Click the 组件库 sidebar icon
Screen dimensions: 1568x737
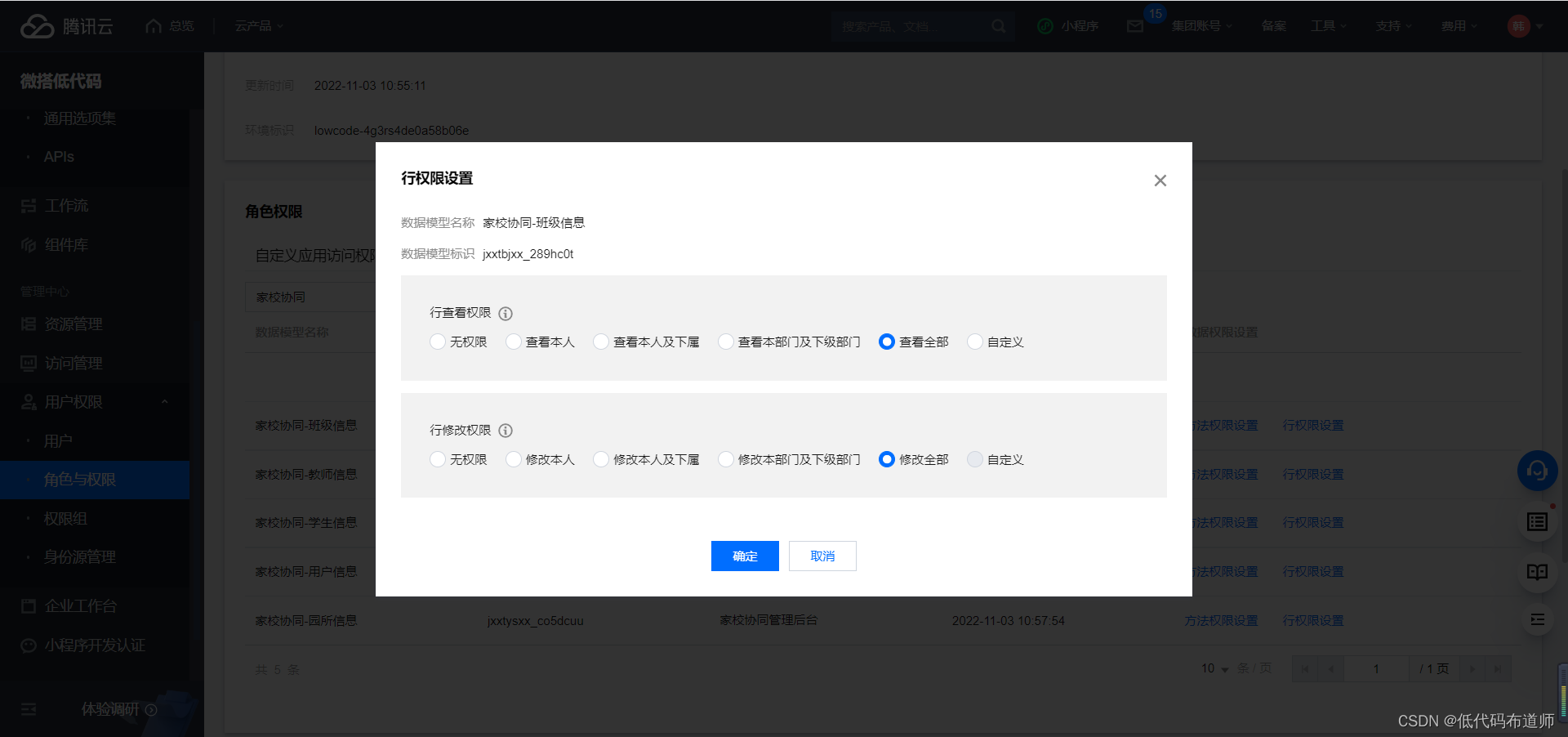tap(29, 245)
